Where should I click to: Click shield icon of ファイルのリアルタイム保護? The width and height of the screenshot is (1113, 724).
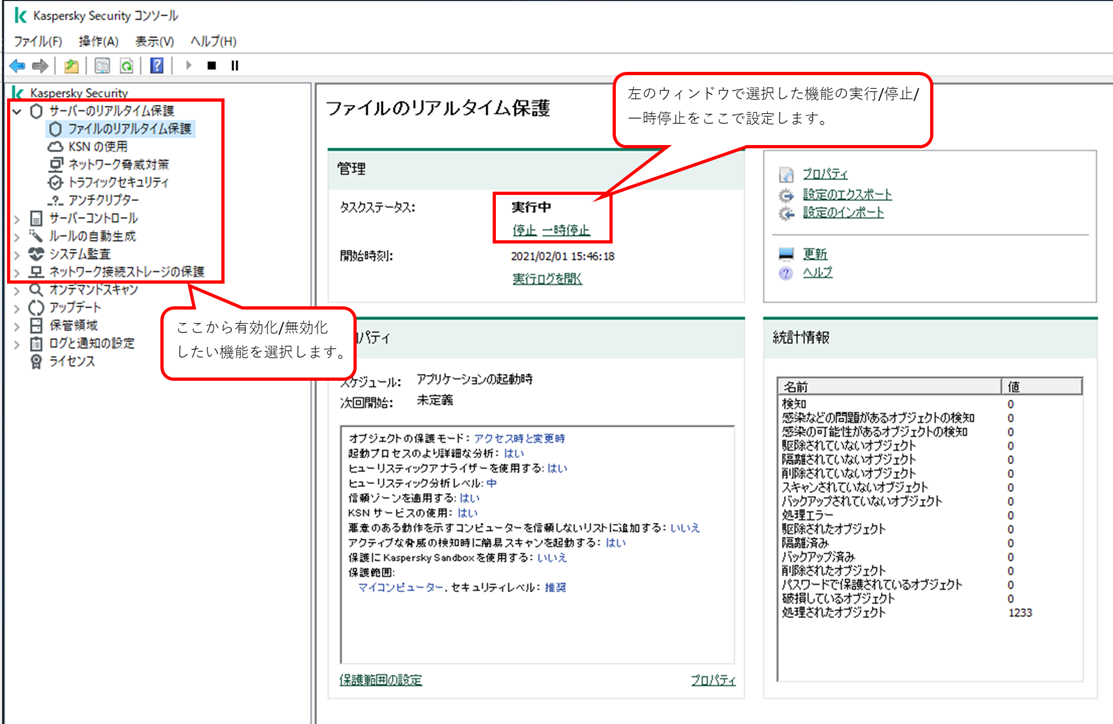tap(55, 128)
